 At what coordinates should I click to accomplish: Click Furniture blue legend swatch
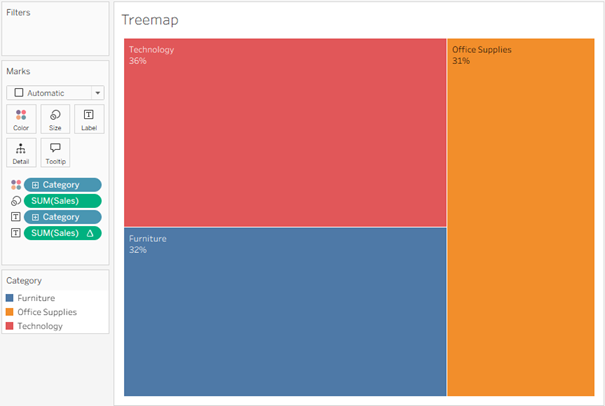pos(10,298)
